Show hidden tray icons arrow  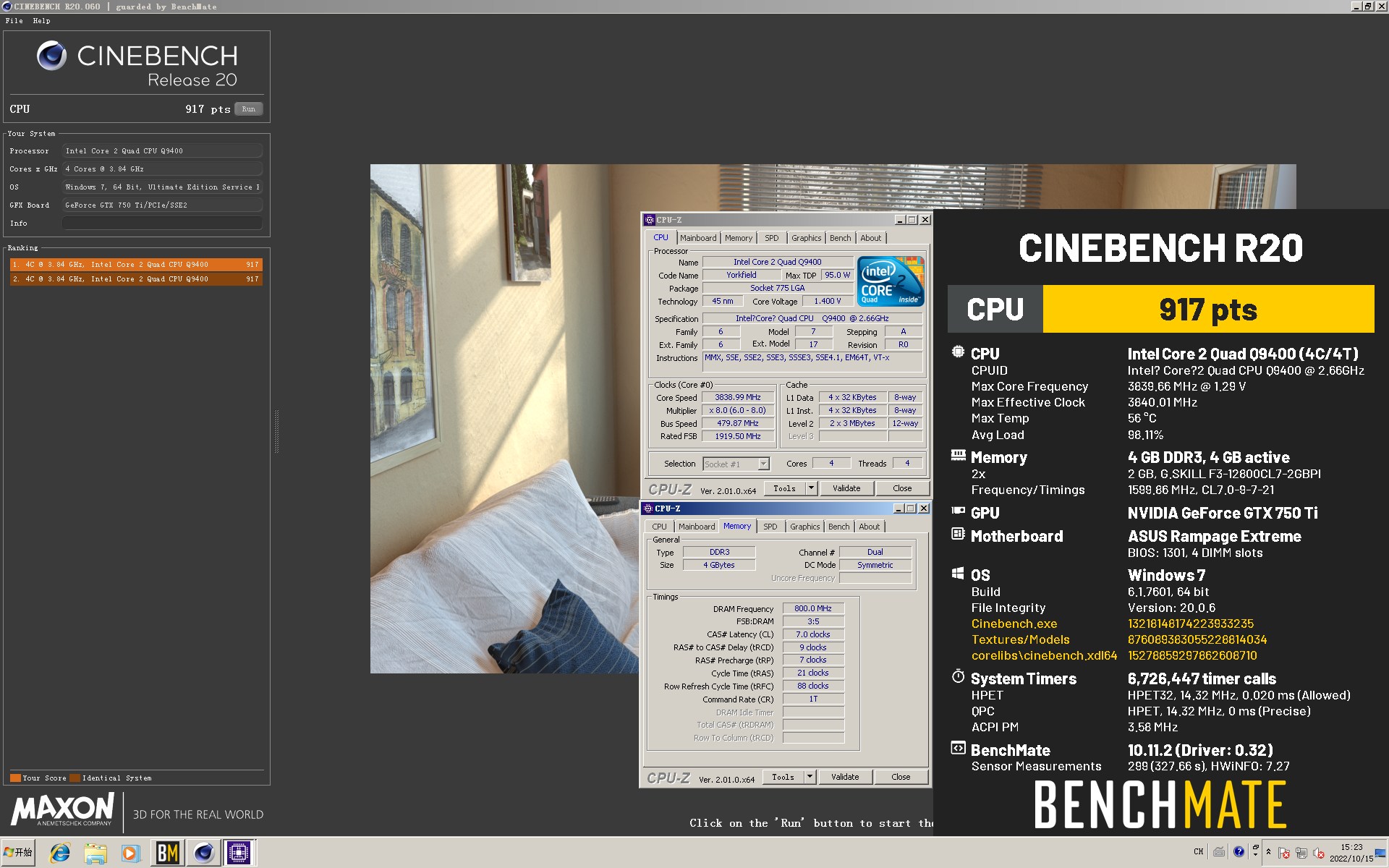tap(1268, 851)
